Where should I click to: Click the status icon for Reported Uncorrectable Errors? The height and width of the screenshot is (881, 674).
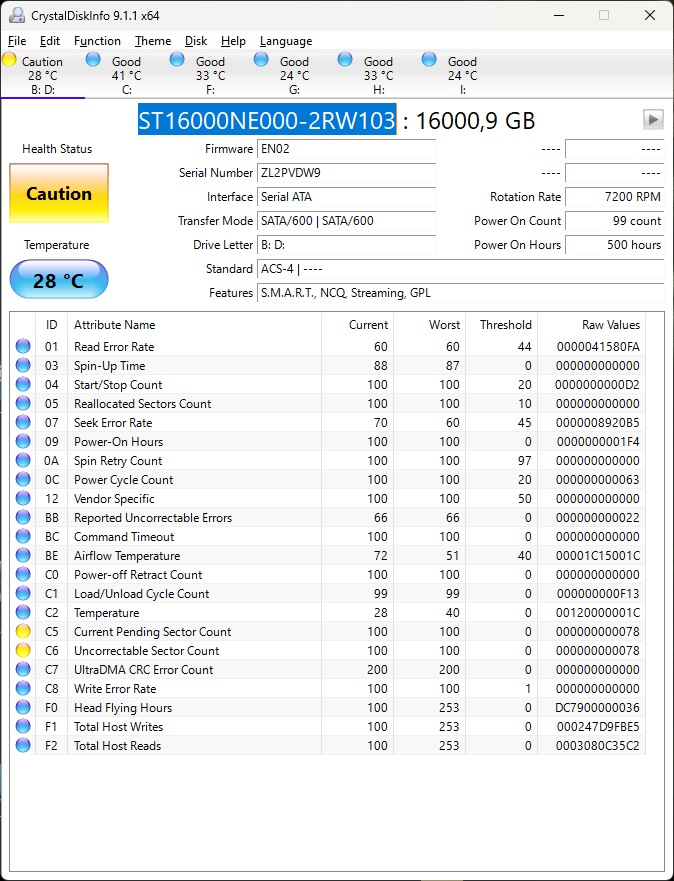click(23, 517)
